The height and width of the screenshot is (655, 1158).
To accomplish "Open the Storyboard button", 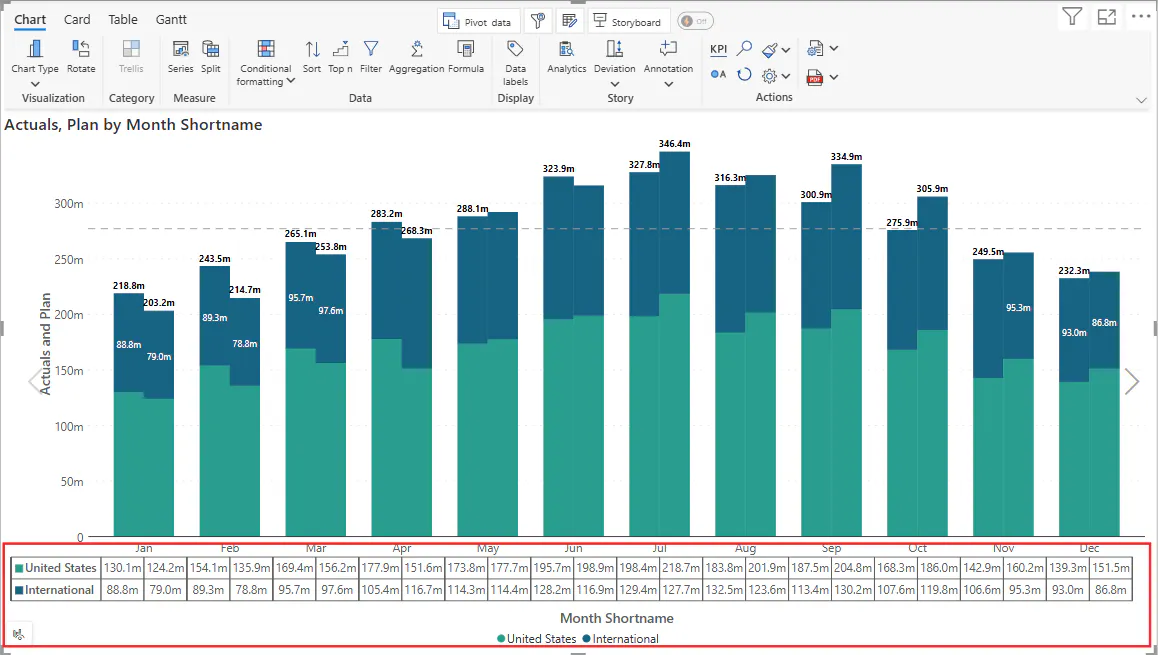I will point(628,21).
